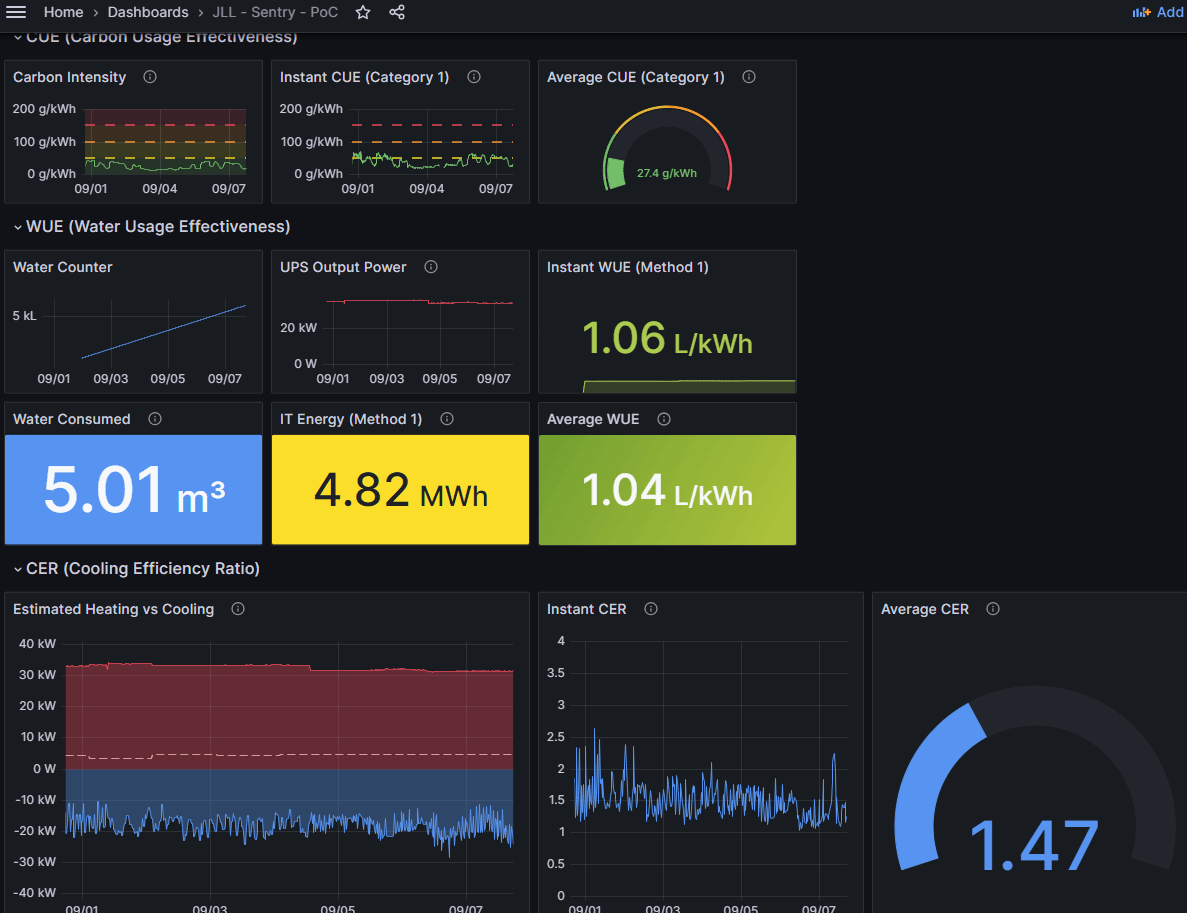Show info for Average WUE panel

pyautogui.click(x=664, y=419)
